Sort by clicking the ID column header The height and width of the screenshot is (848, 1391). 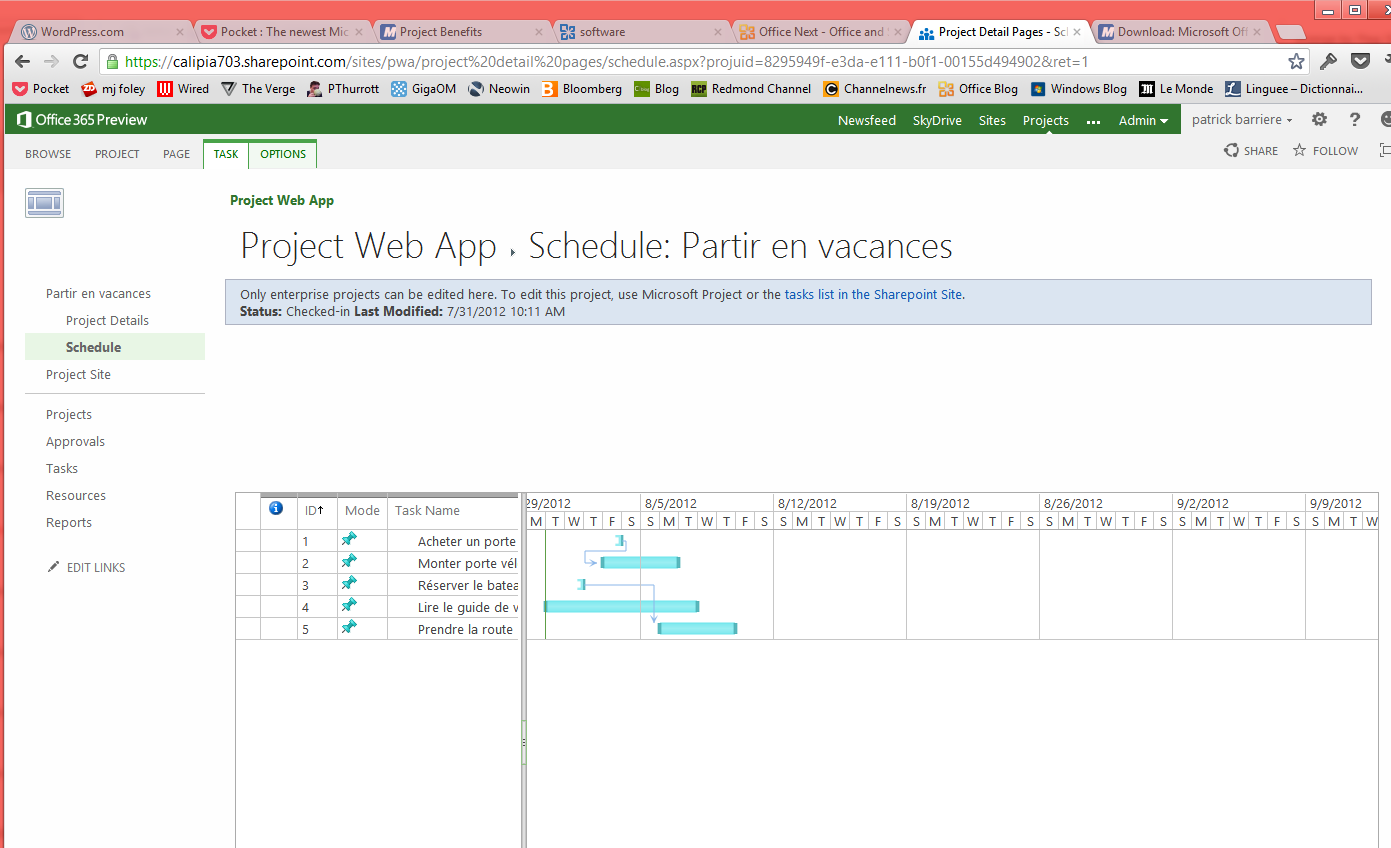(314, 511)
